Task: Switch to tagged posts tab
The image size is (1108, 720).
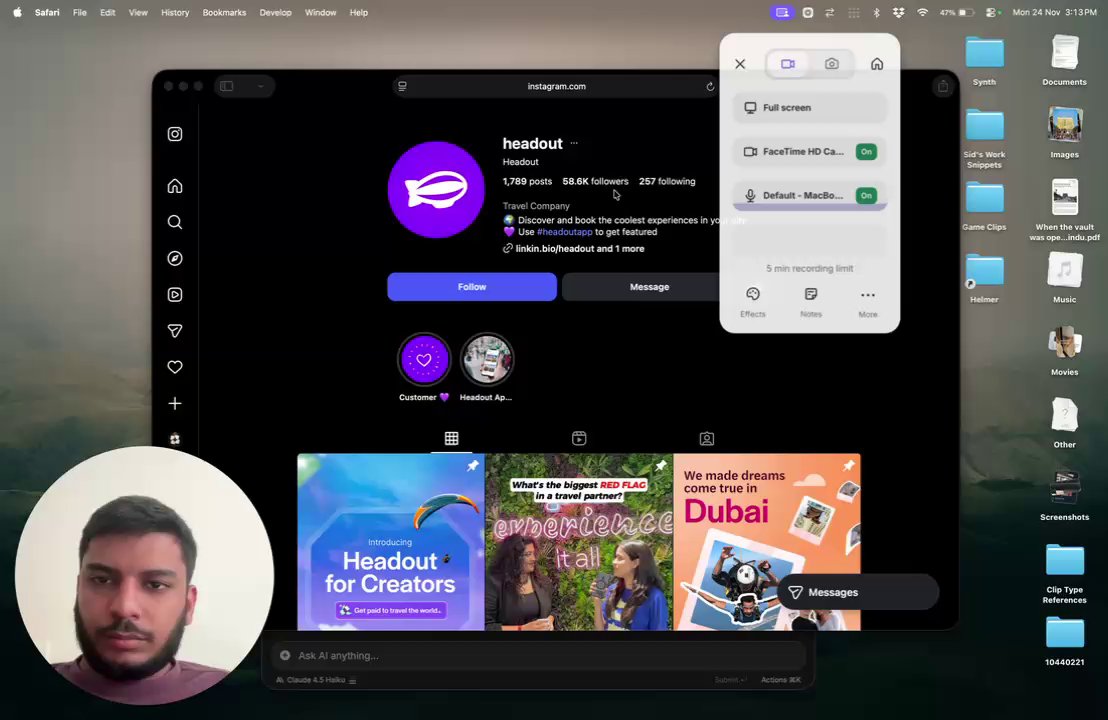Action: pyautogui.click(x=707, y=438)
